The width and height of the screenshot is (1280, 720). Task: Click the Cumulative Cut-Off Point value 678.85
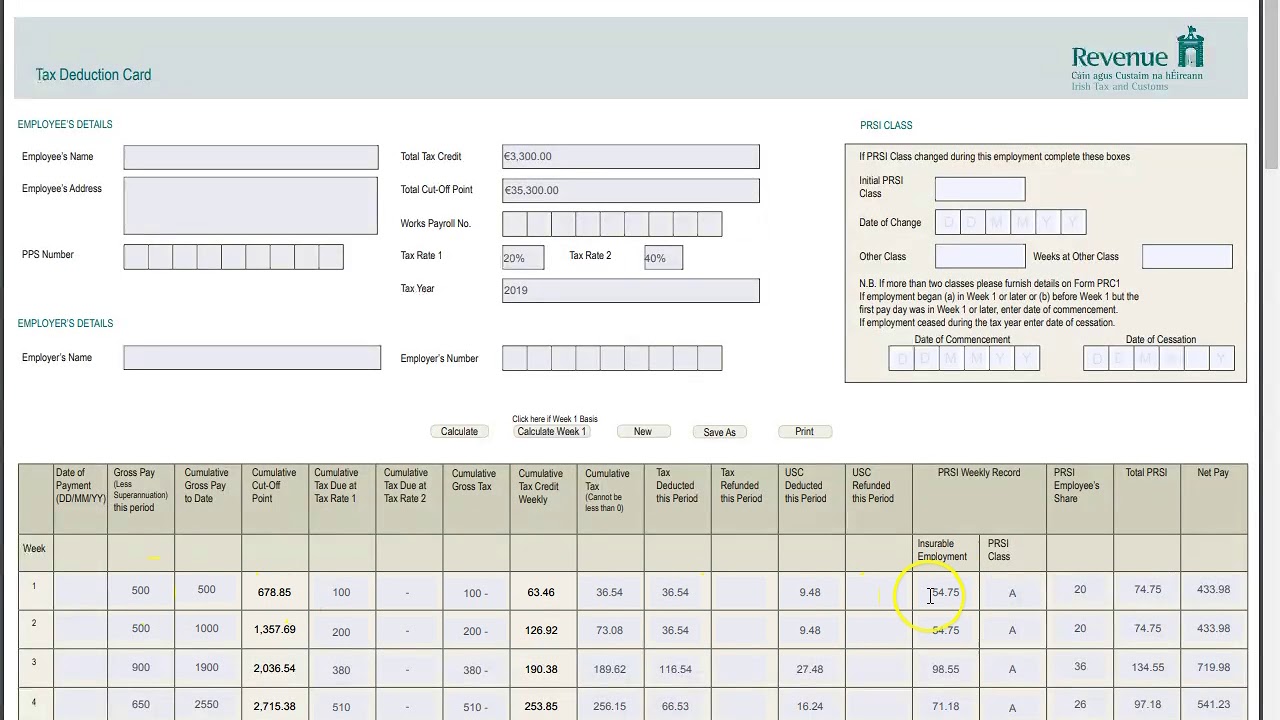tap(274, 593)
